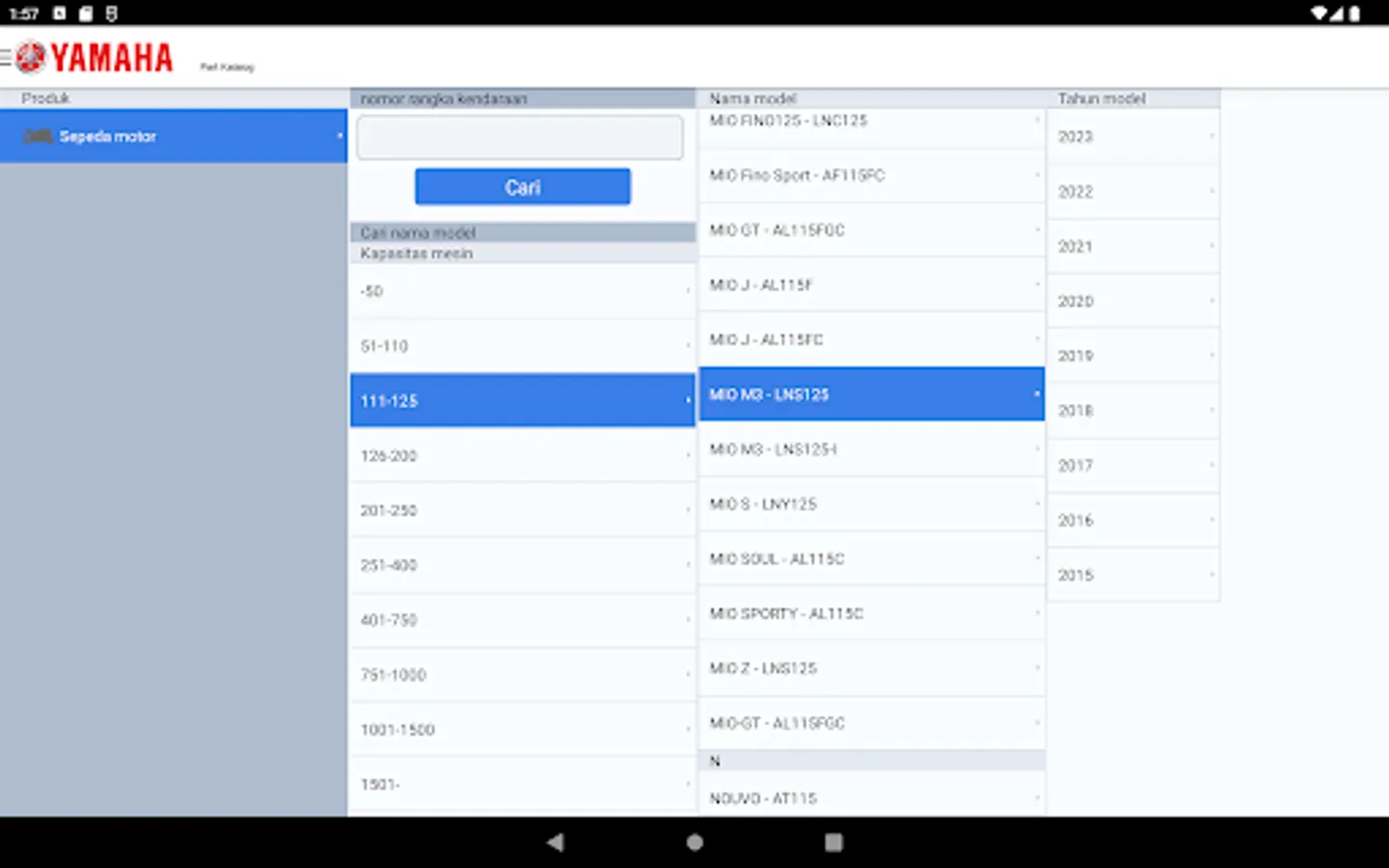This screenshot has width=1389, height=868.
Task: Focus the nomor rangka kendaraan input field
Action: [x=520, y=138]
